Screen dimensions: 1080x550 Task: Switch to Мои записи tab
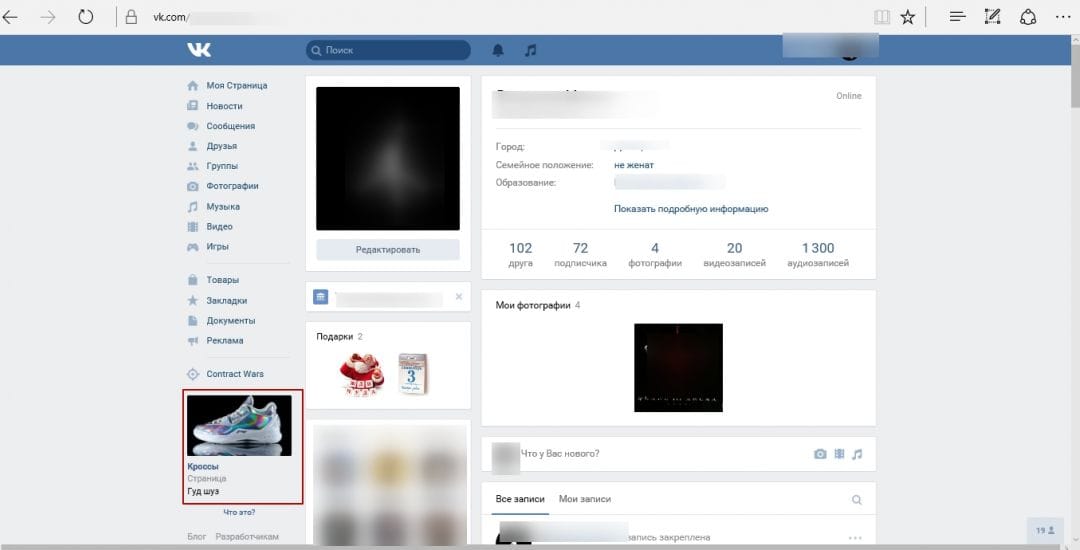(585, 499)
